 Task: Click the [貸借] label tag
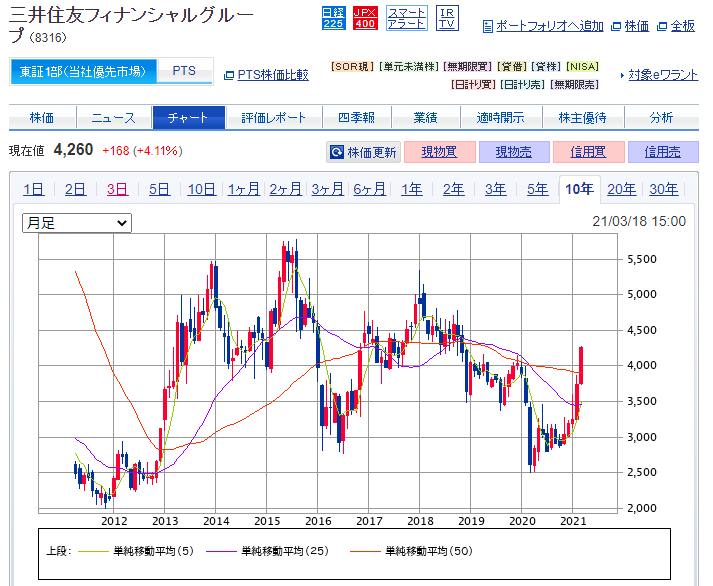click(512, 67)
